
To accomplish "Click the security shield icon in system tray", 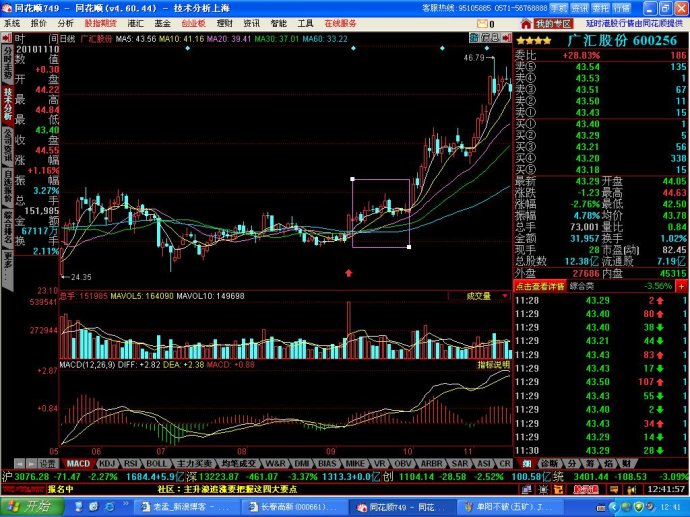I will (x=639, y=507).
